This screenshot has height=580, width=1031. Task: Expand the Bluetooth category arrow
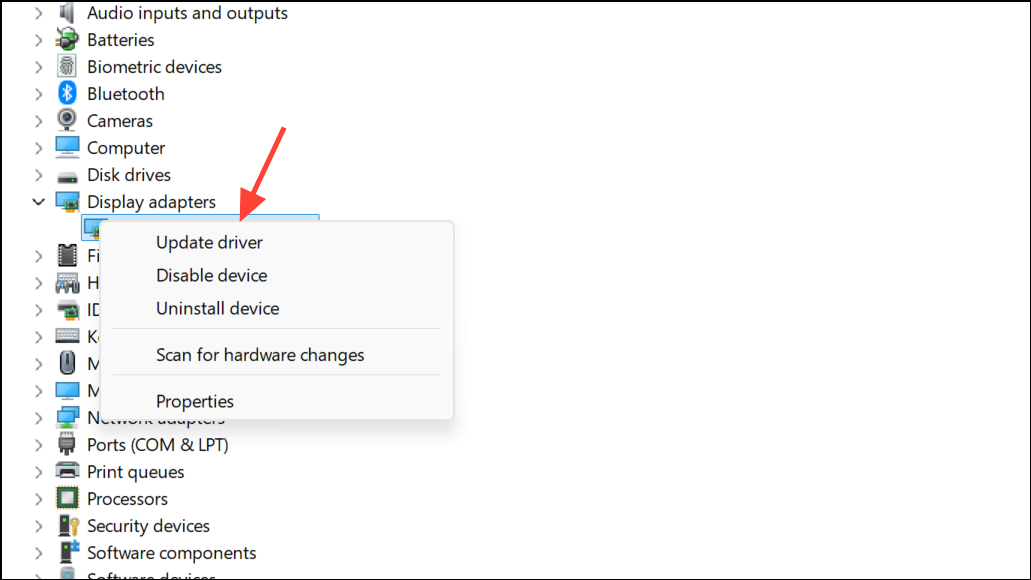click(x=39, y=94)
